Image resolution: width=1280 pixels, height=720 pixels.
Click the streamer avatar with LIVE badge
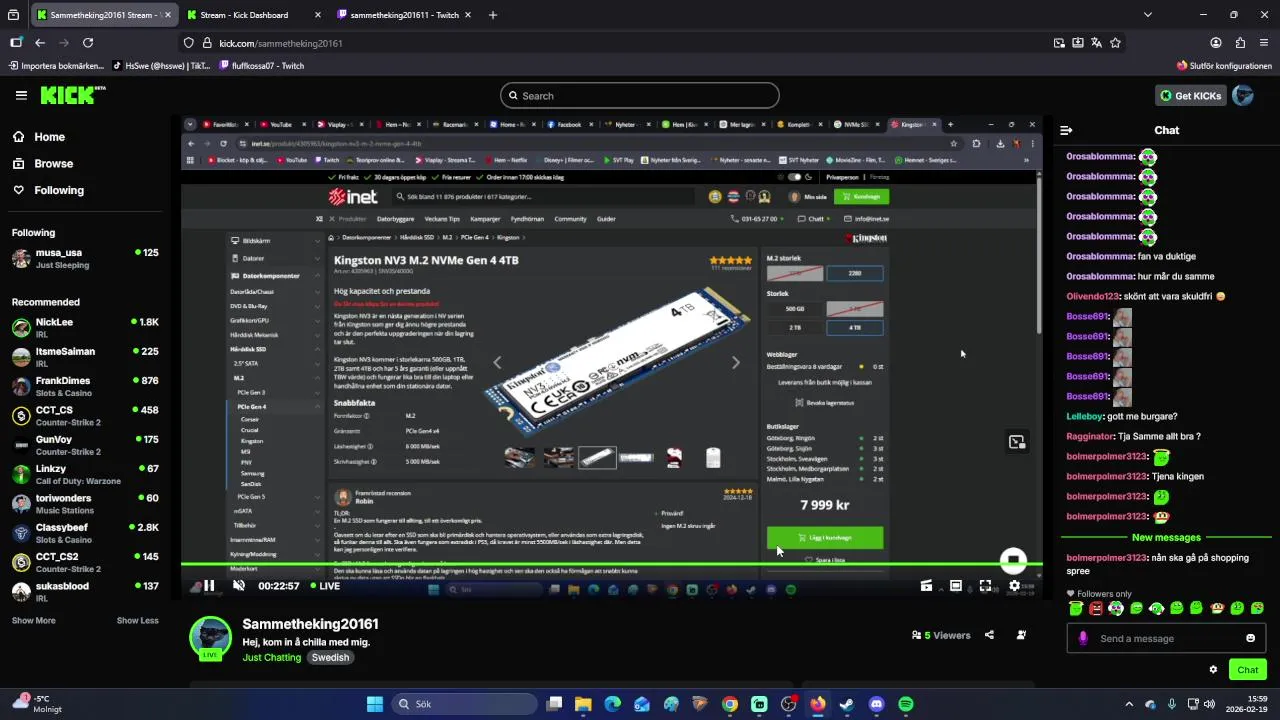point(210,638)
